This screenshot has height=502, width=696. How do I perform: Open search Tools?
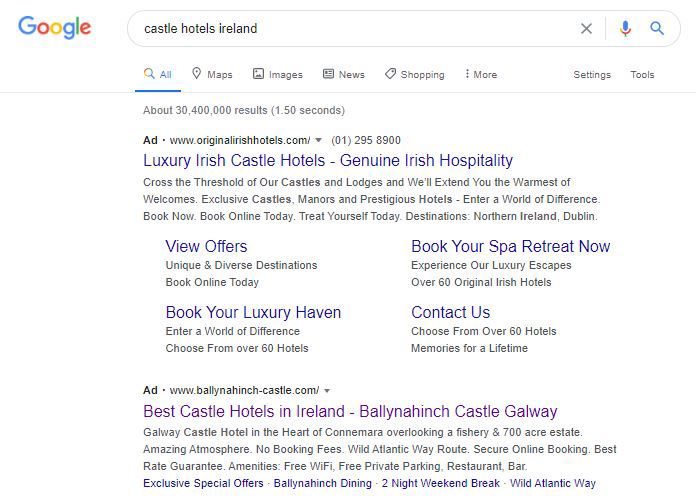click(x=642, y=75)
